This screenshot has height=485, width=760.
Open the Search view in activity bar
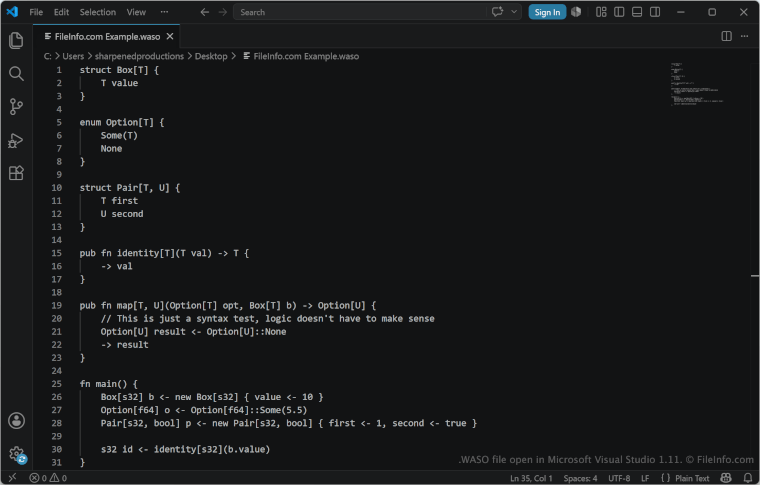pos(16,74)
